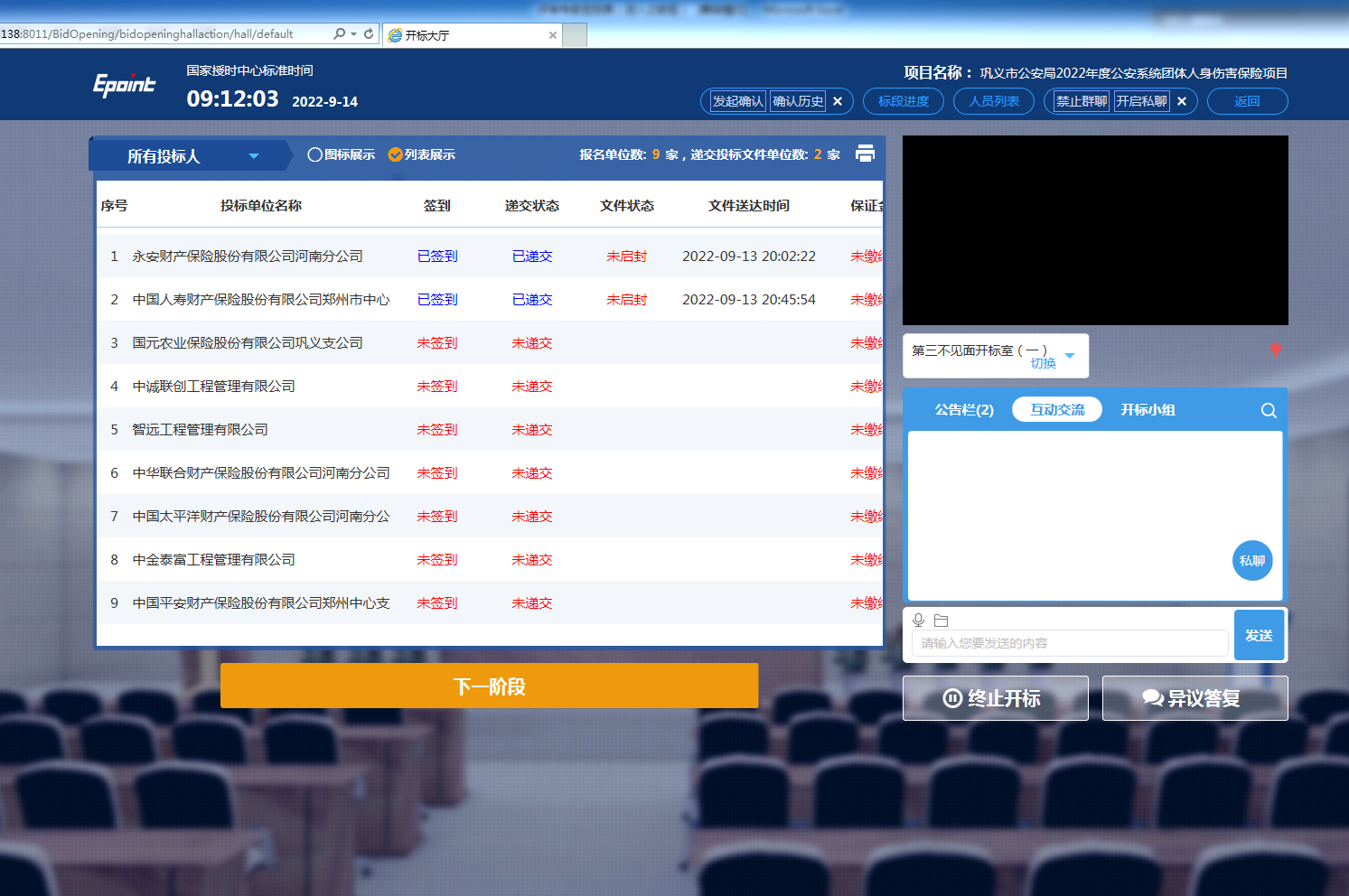Click the 文件状态 column header
Screen dimensions: 1349x896
click(x=627, y=206)
